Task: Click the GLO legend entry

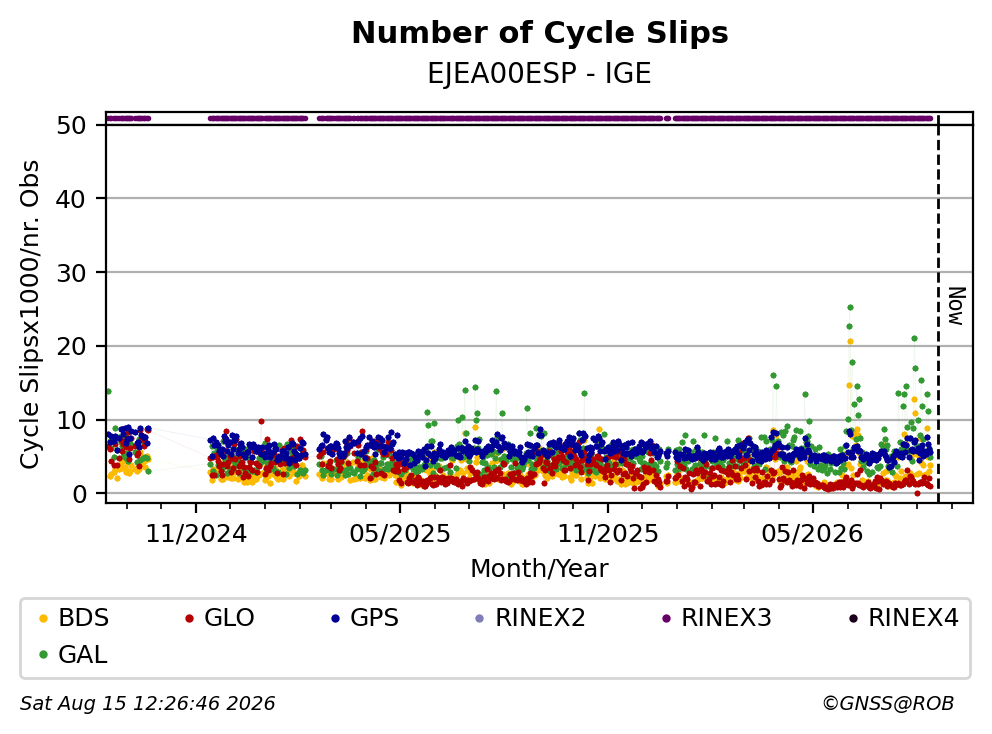Action: point(220,618)
